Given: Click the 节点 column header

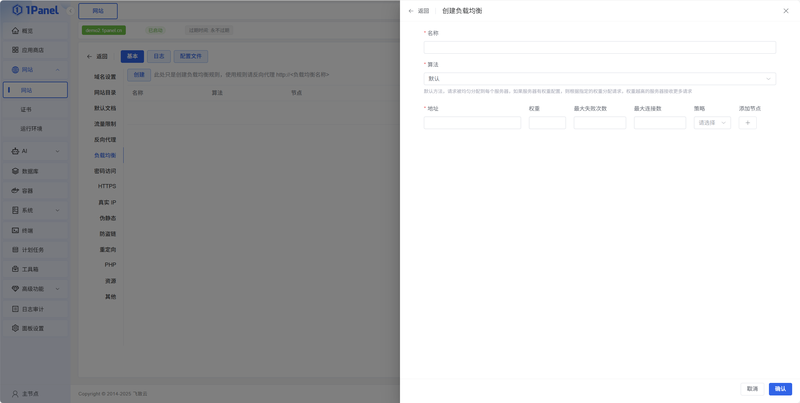Looking at the screenshot, I should tap(296, 93).
